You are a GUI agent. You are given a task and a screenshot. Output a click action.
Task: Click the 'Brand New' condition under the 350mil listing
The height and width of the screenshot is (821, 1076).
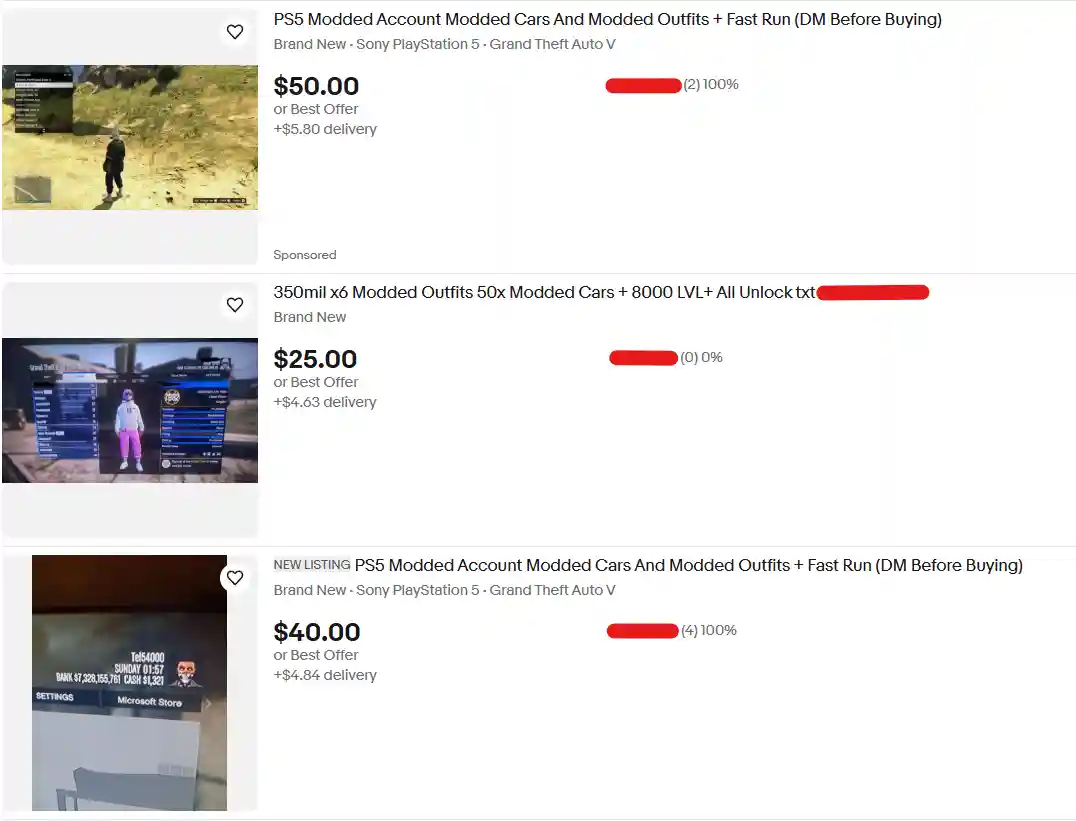309,317
